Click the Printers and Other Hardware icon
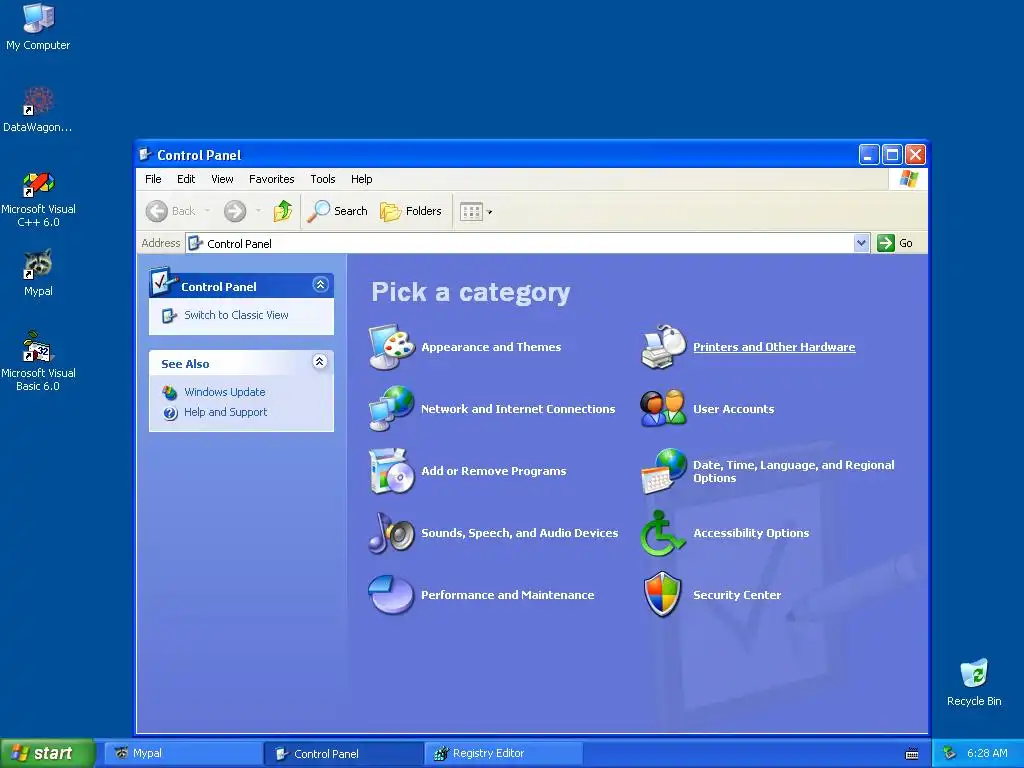The width and height of the screenshot is (1024, 768). [x=663, y=347]
